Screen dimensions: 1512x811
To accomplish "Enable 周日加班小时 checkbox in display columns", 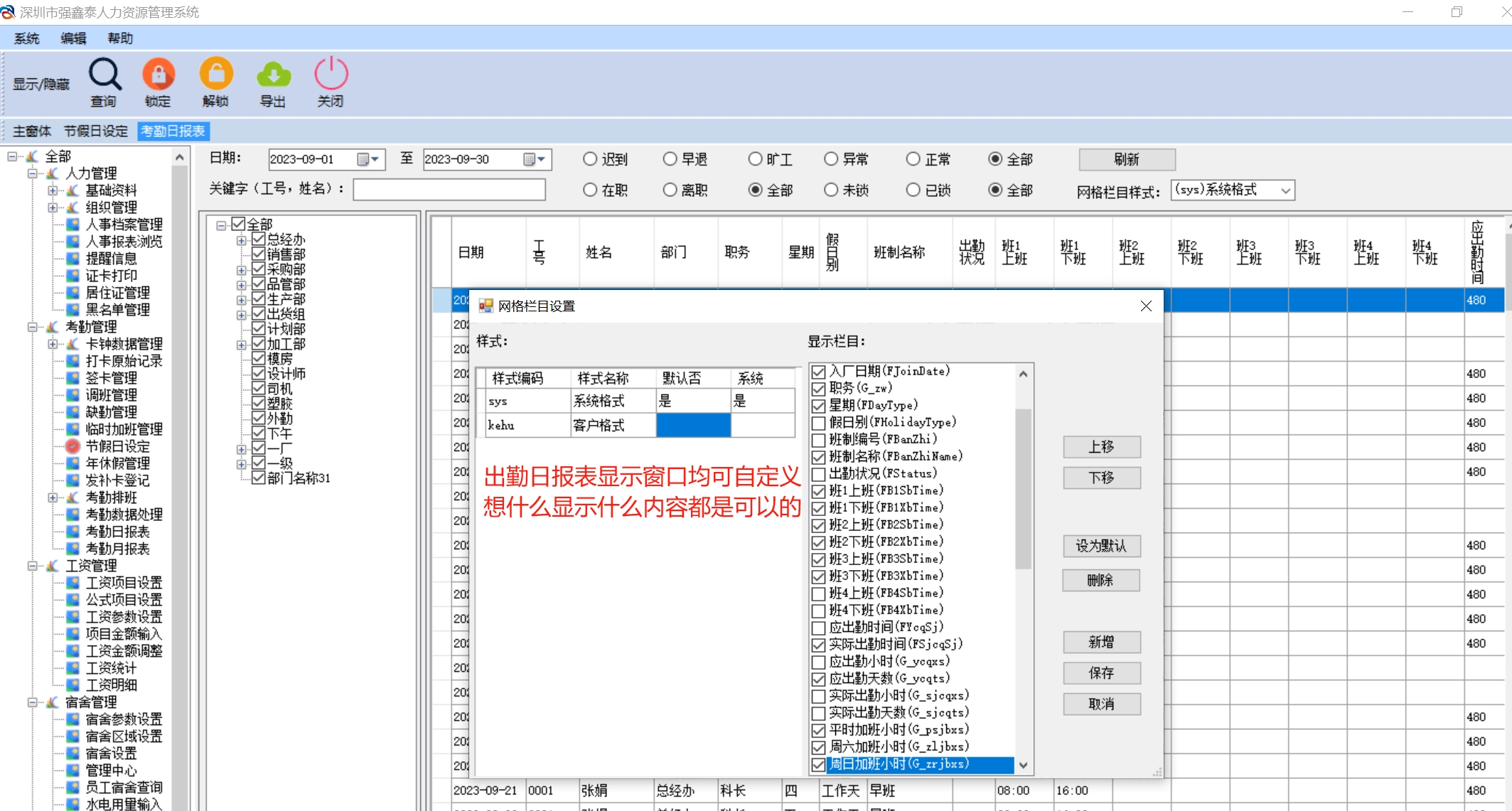I will pos(819,763).
